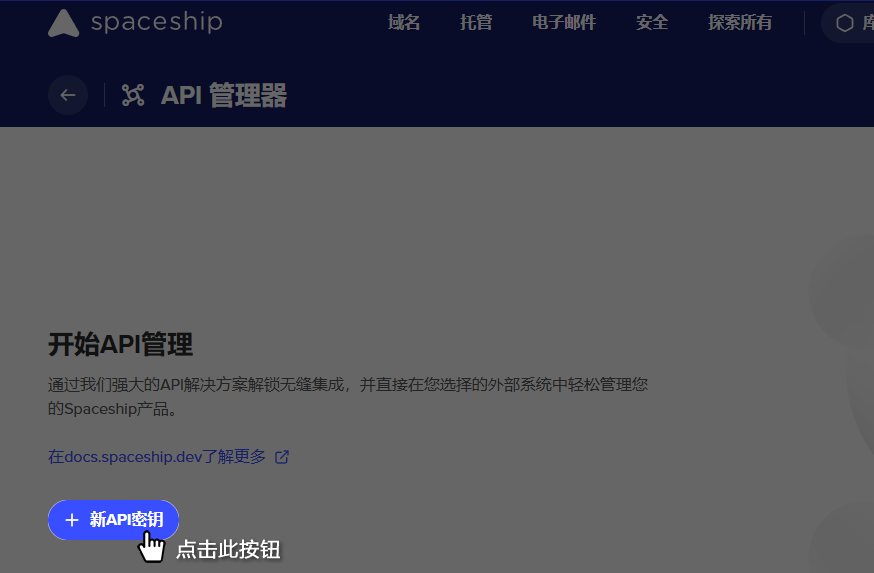Open the 域名 menu
Viewport: 874px width, 573px height.
(404, 22)
